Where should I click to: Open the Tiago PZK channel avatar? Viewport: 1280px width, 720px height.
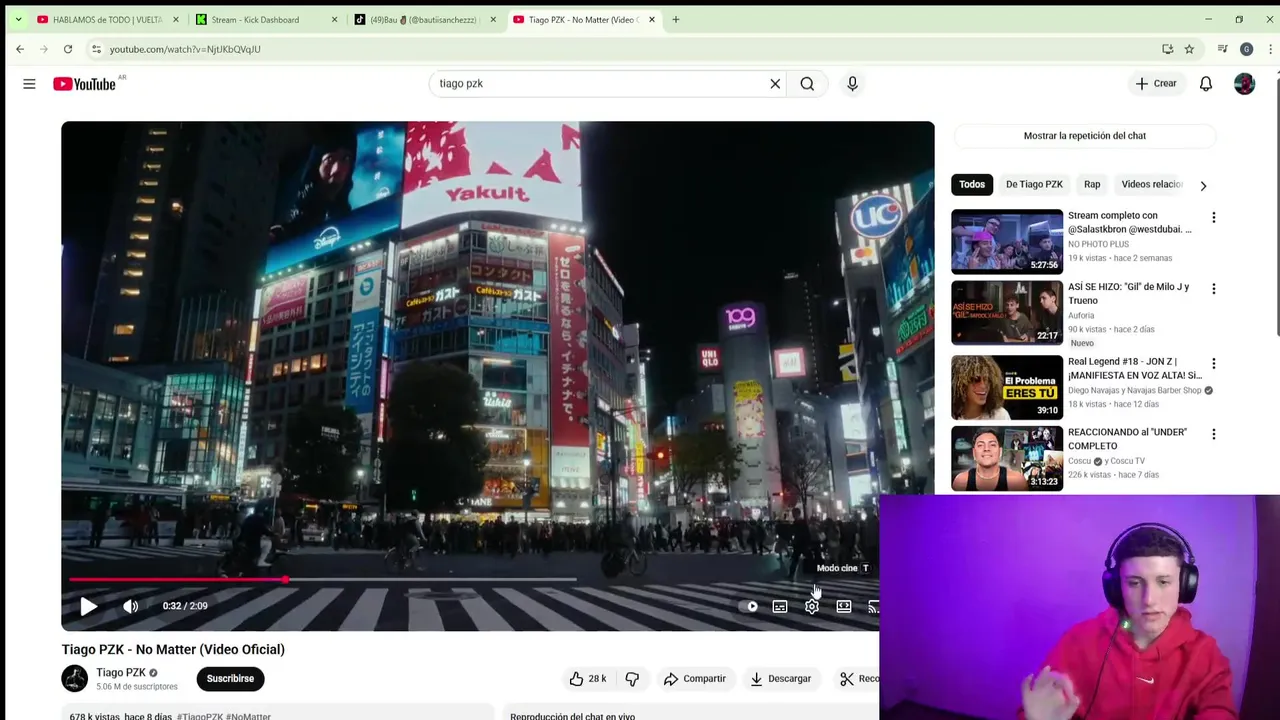coord(75,679)
